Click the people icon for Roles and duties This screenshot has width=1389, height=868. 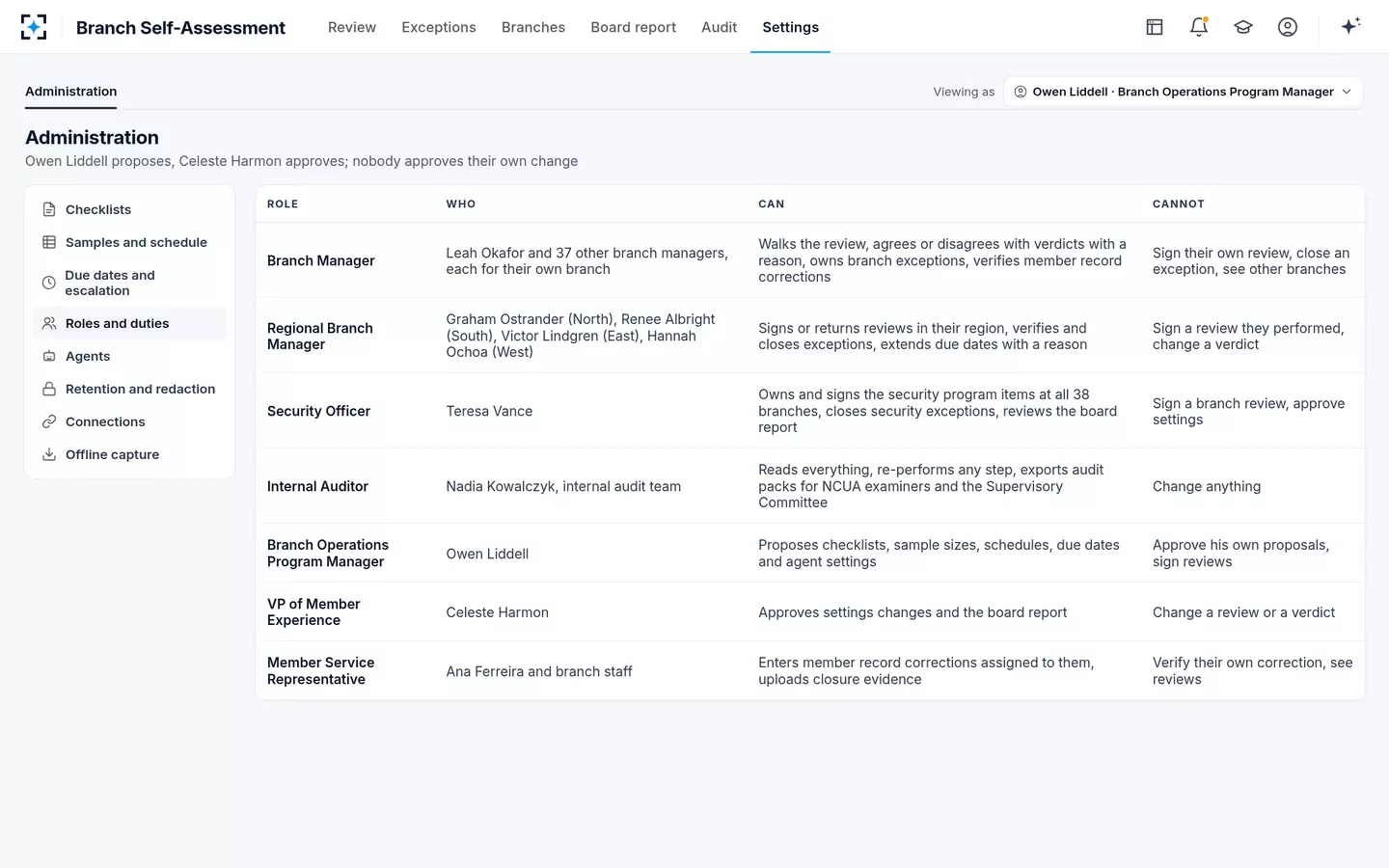point(49,323)
